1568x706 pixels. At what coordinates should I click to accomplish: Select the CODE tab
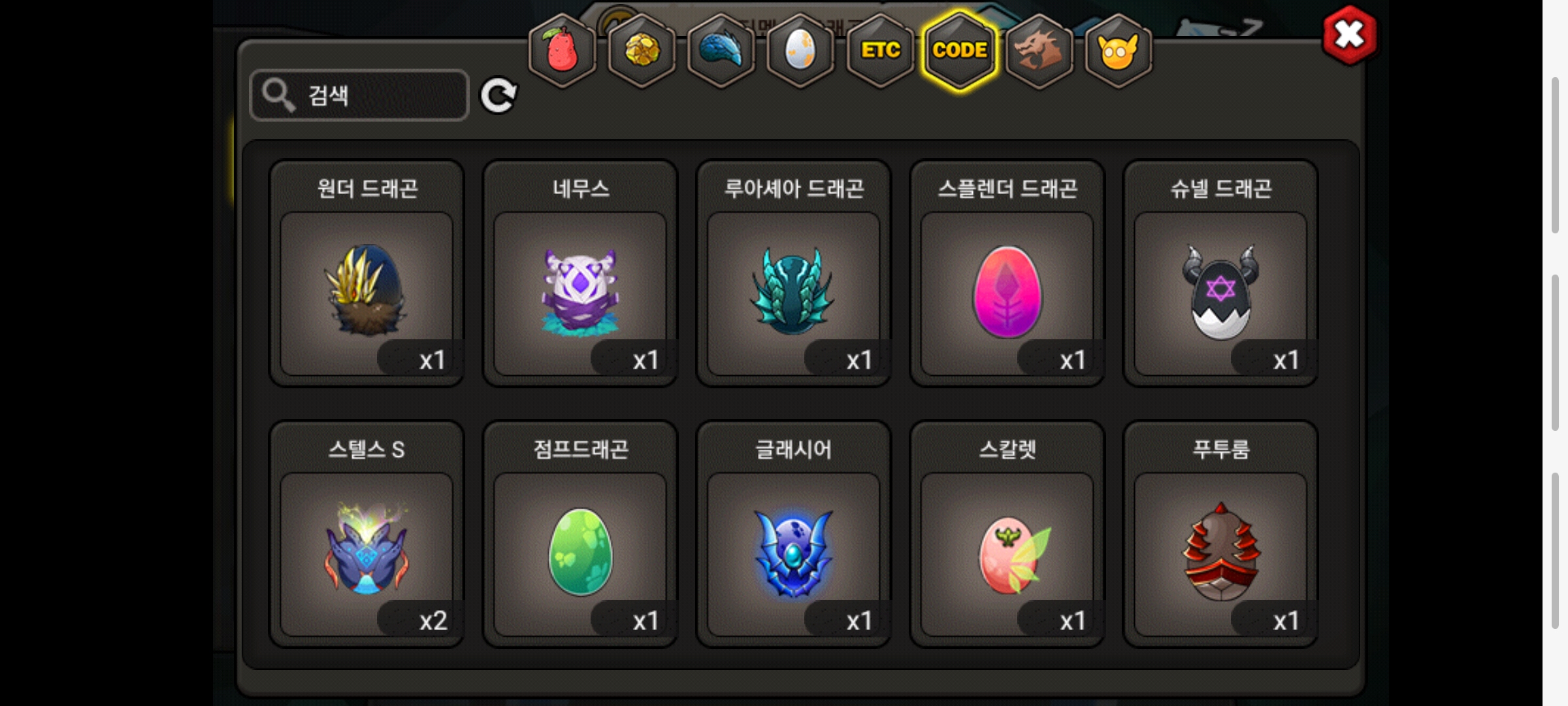click(960, 50)
